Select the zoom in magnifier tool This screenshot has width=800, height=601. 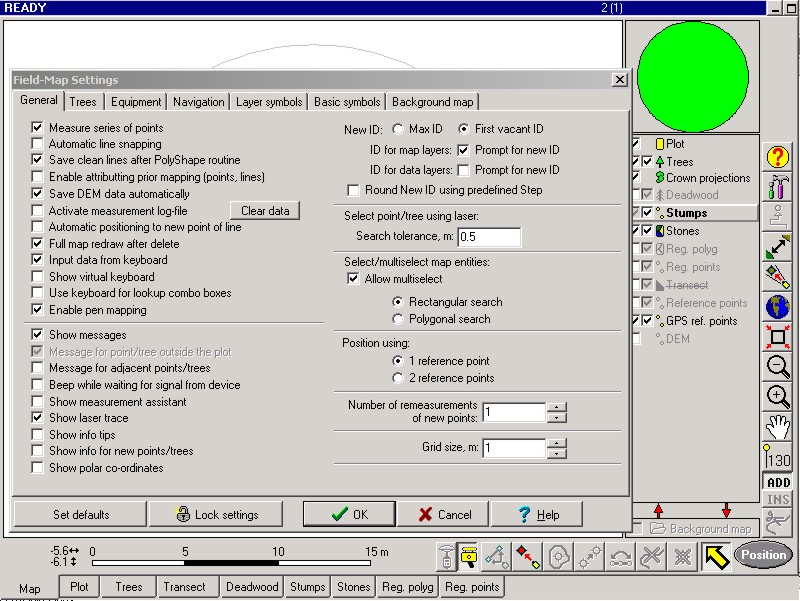pos(778,396)
